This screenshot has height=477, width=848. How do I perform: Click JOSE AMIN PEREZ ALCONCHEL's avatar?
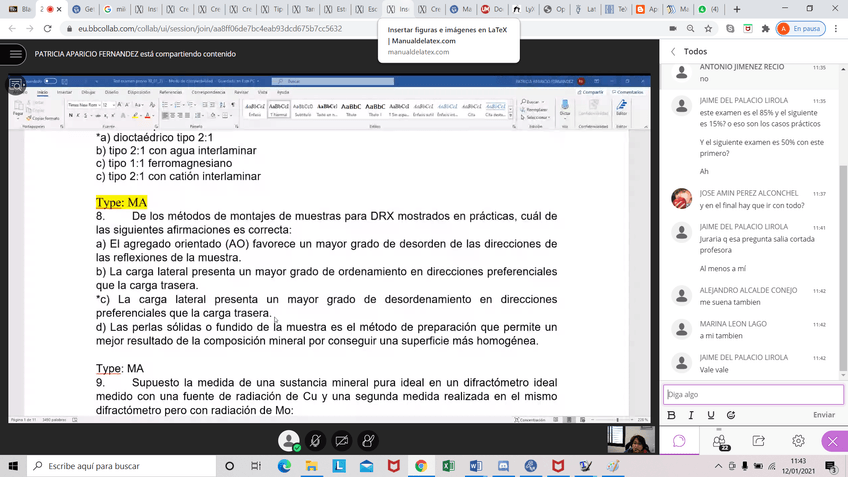point(681,198)
